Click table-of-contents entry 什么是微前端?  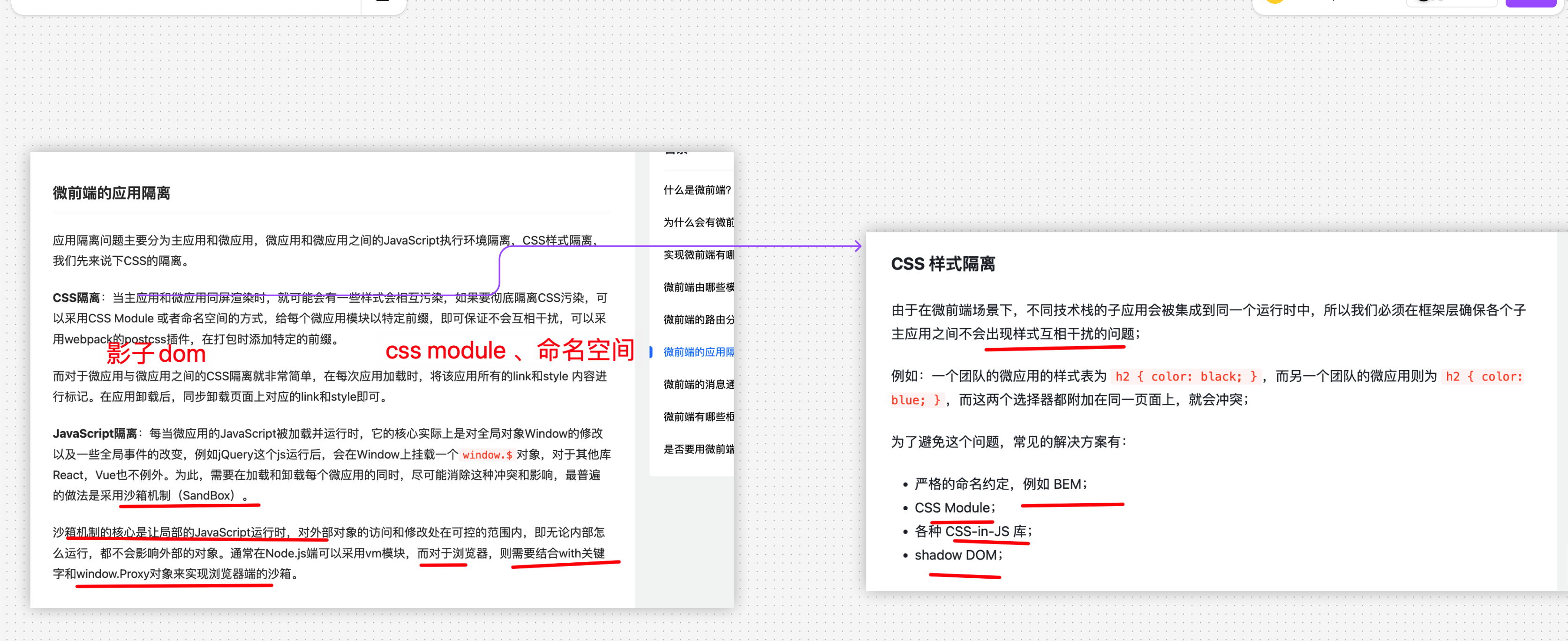tap(697, 190)
